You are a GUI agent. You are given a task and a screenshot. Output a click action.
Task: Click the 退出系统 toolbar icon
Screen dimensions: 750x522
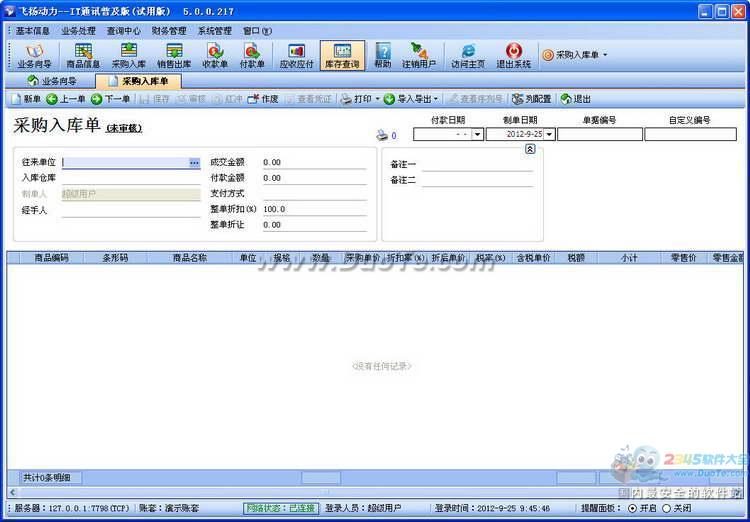pos(513,55)
